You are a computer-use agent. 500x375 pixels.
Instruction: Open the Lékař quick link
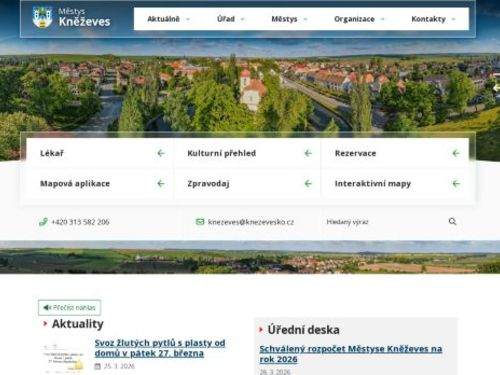coord(100,153)
